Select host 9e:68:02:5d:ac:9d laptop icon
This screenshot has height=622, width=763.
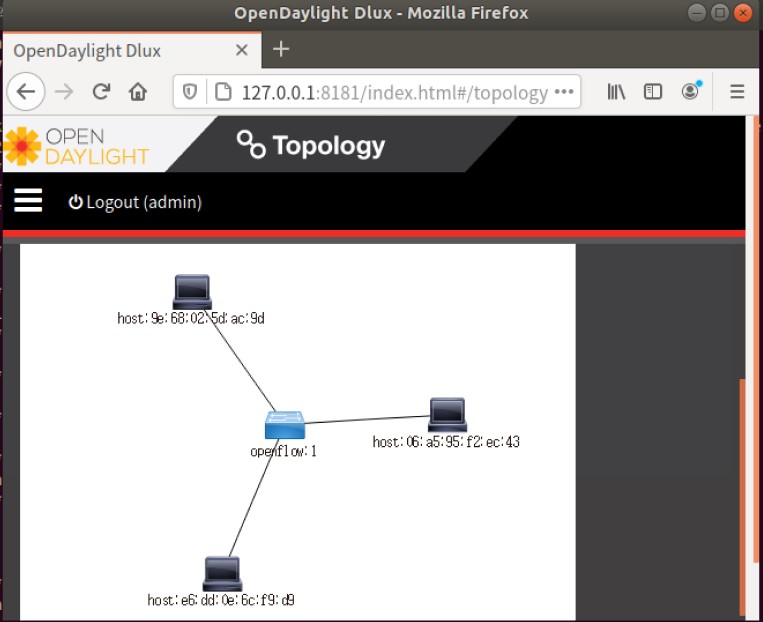[192, 291]
